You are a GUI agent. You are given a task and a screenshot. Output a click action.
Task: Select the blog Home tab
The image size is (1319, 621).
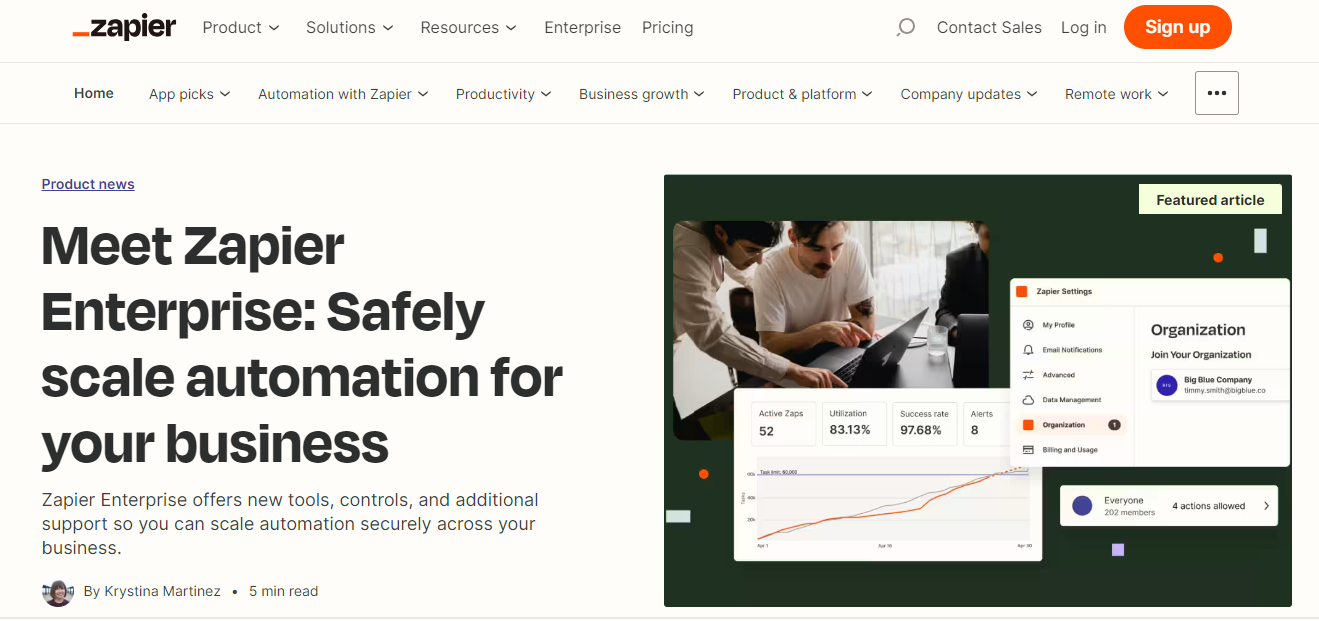[x=94, y=93]
